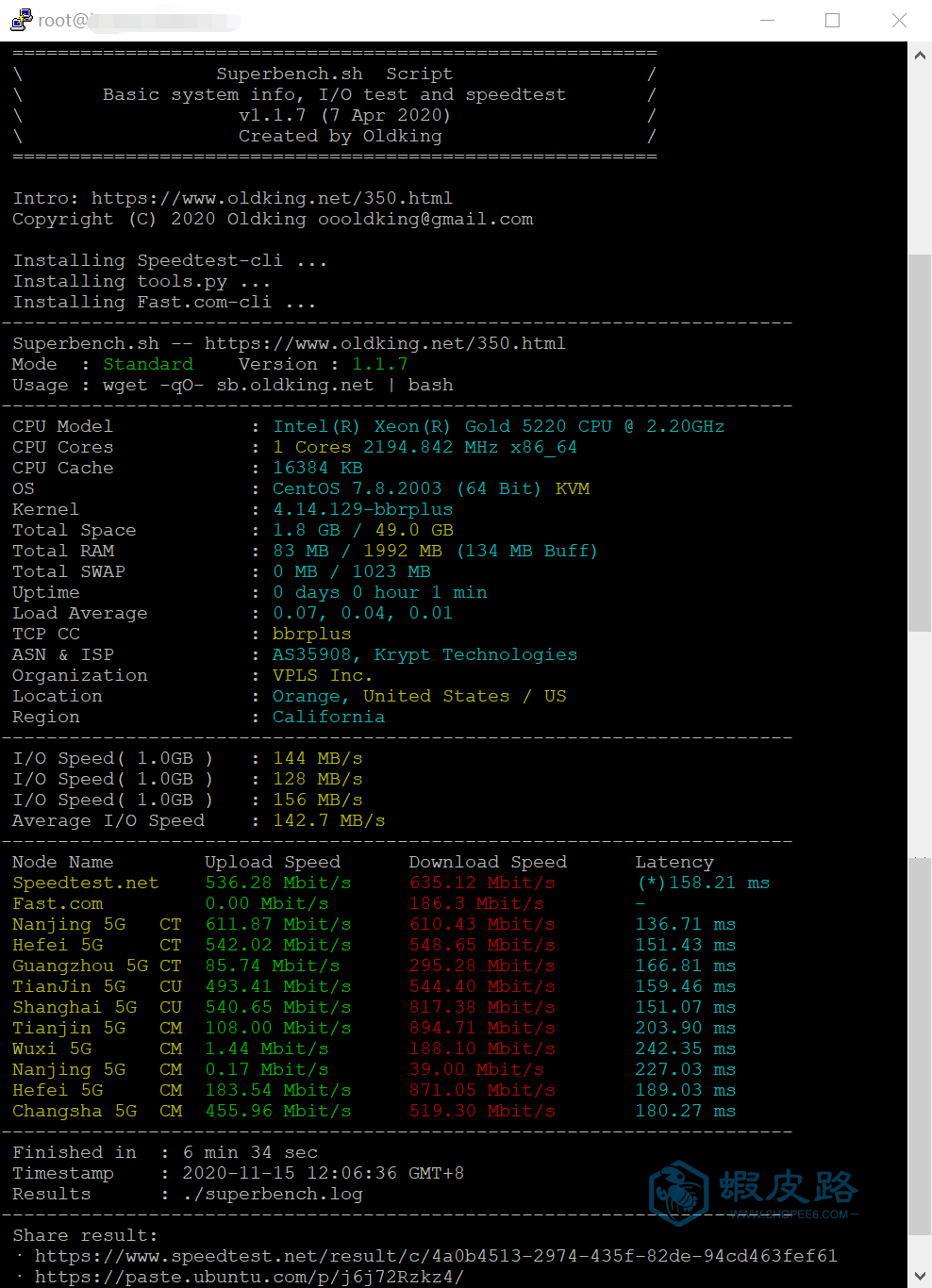Minimize the terminal window
This screenshot has width=932, height=1288.
click(767, 20)
